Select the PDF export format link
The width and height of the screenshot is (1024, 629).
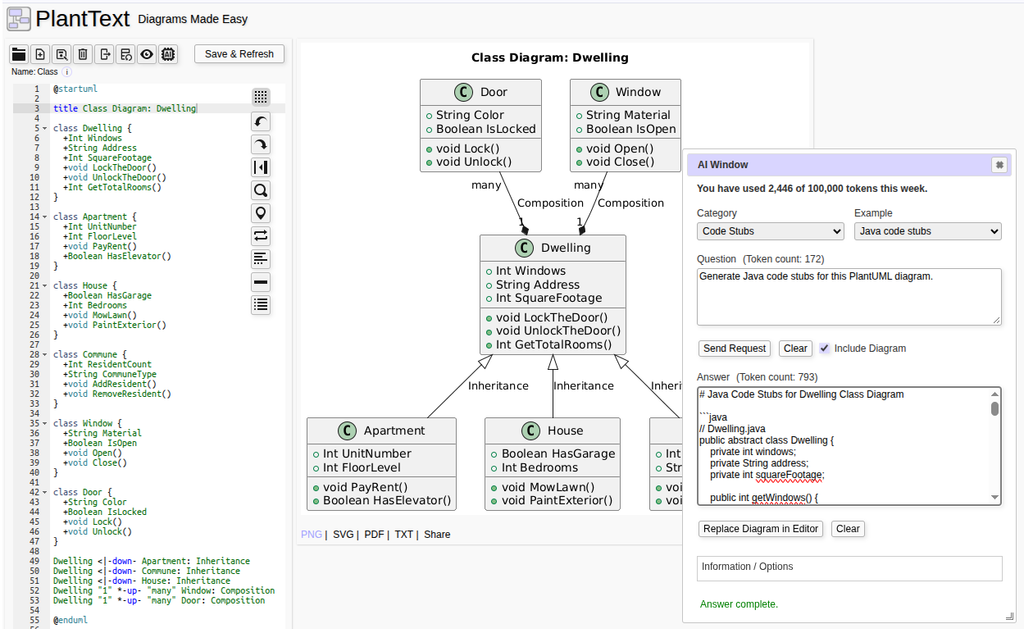pos(374,534)
